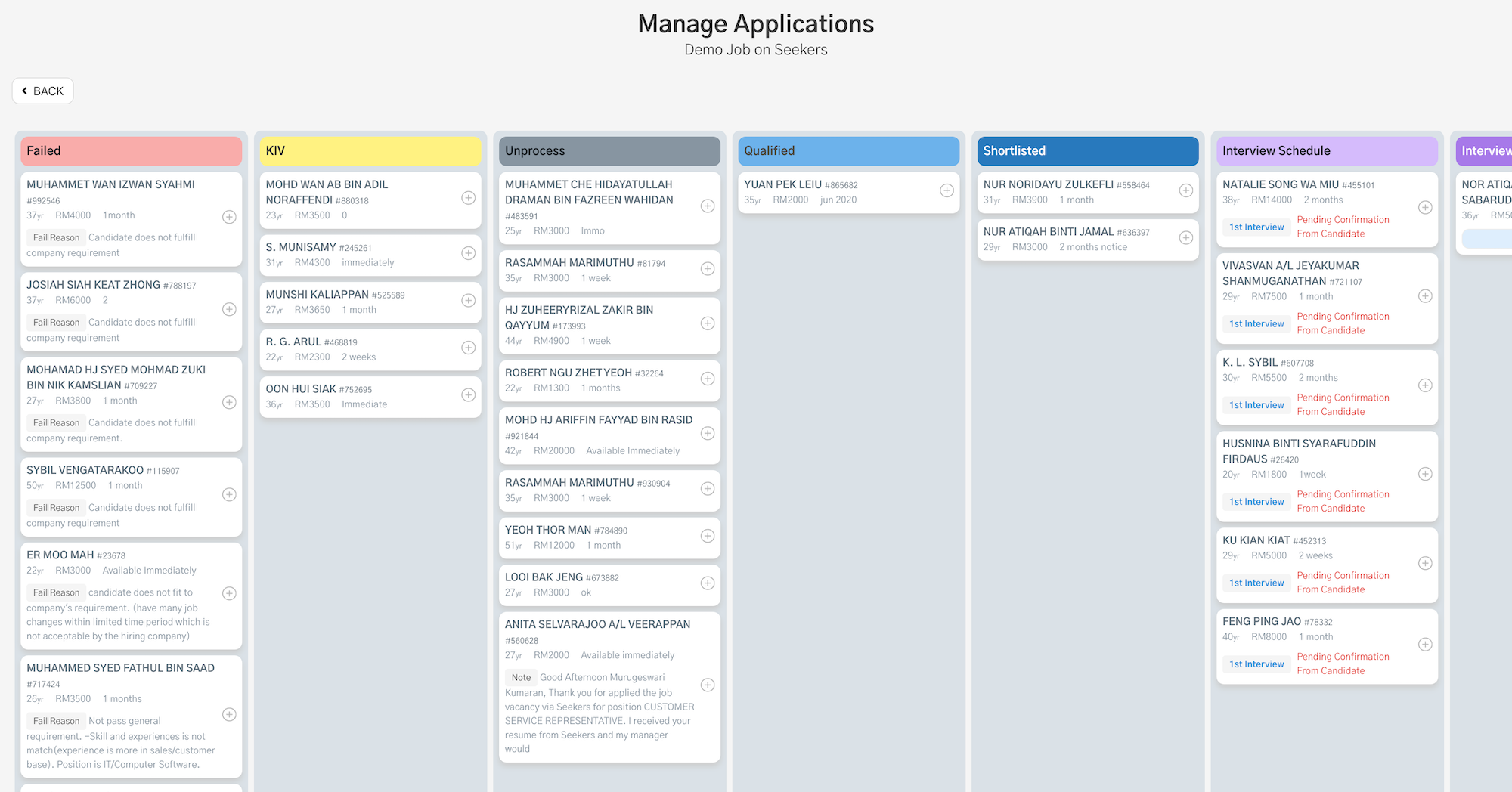Click 1st Interview tag on K. L. Sybil card

(1256, 404)
